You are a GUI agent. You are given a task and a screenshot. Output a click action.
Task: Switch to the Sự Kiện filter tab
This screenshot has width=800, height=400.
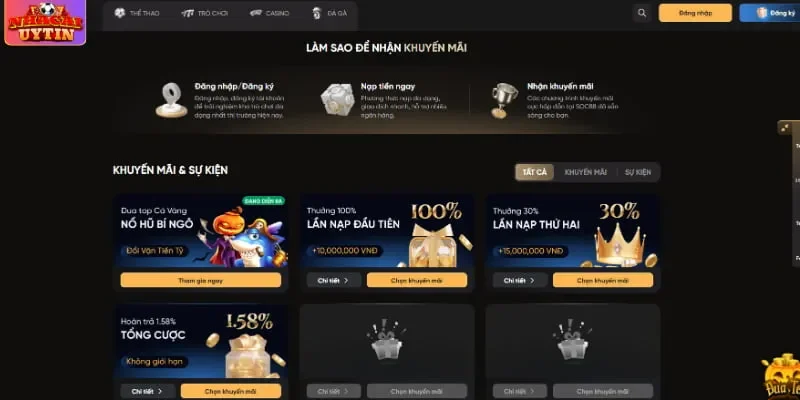(638, 172)
